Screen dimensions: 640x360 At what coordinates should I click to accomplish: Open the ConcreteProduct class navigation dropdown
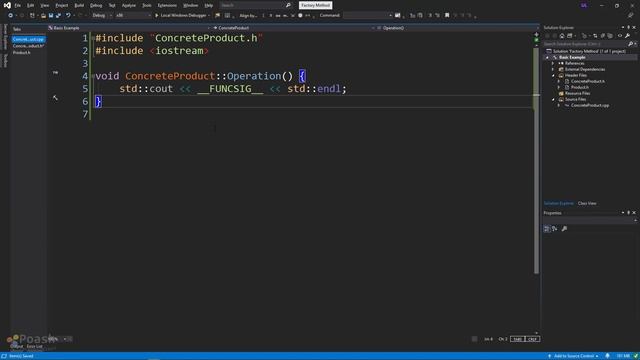tap(294, 28)
